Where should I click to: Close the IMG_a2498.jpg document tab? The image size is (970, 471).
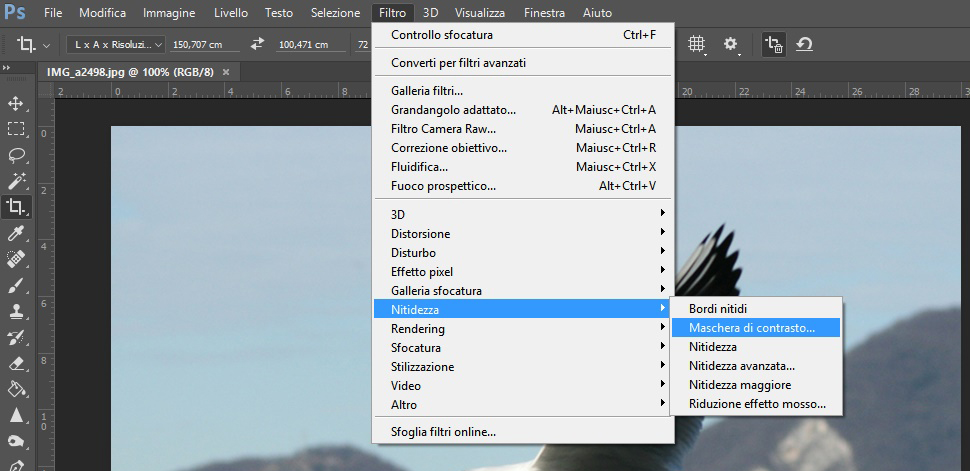pyautogui.click(x=226, y=72)
